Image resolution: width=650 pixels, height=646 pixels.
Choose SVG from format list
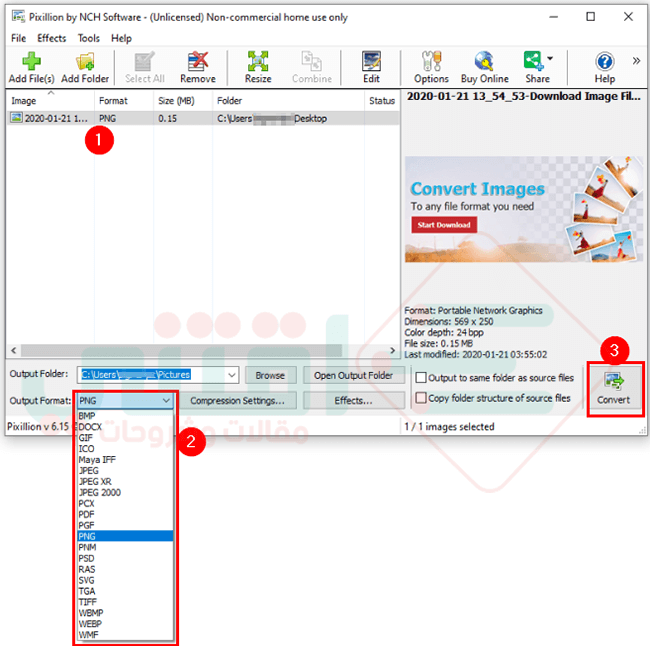point(125,580)
